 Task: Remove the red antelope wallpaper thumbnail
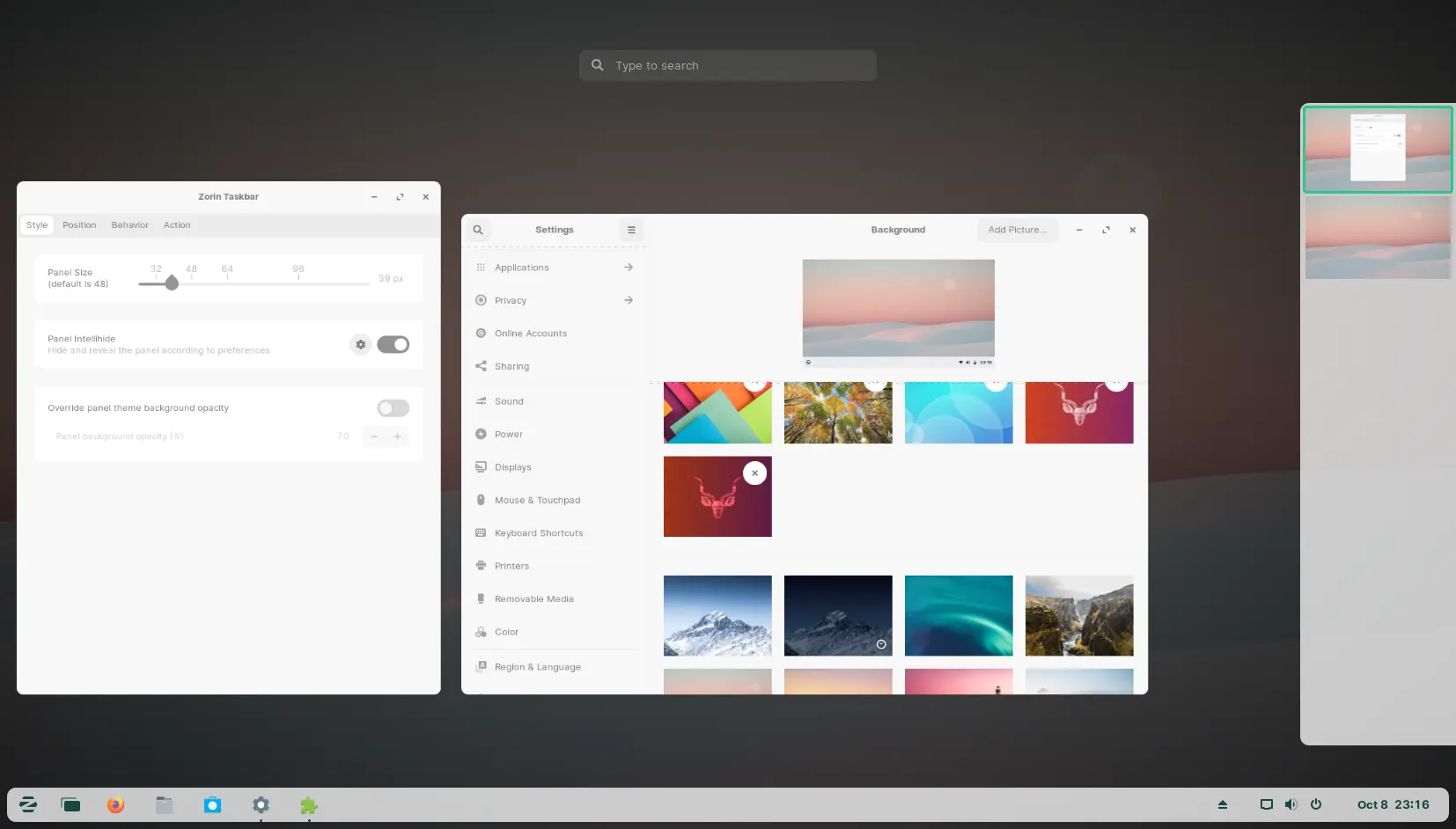click(x=754, y=473)
